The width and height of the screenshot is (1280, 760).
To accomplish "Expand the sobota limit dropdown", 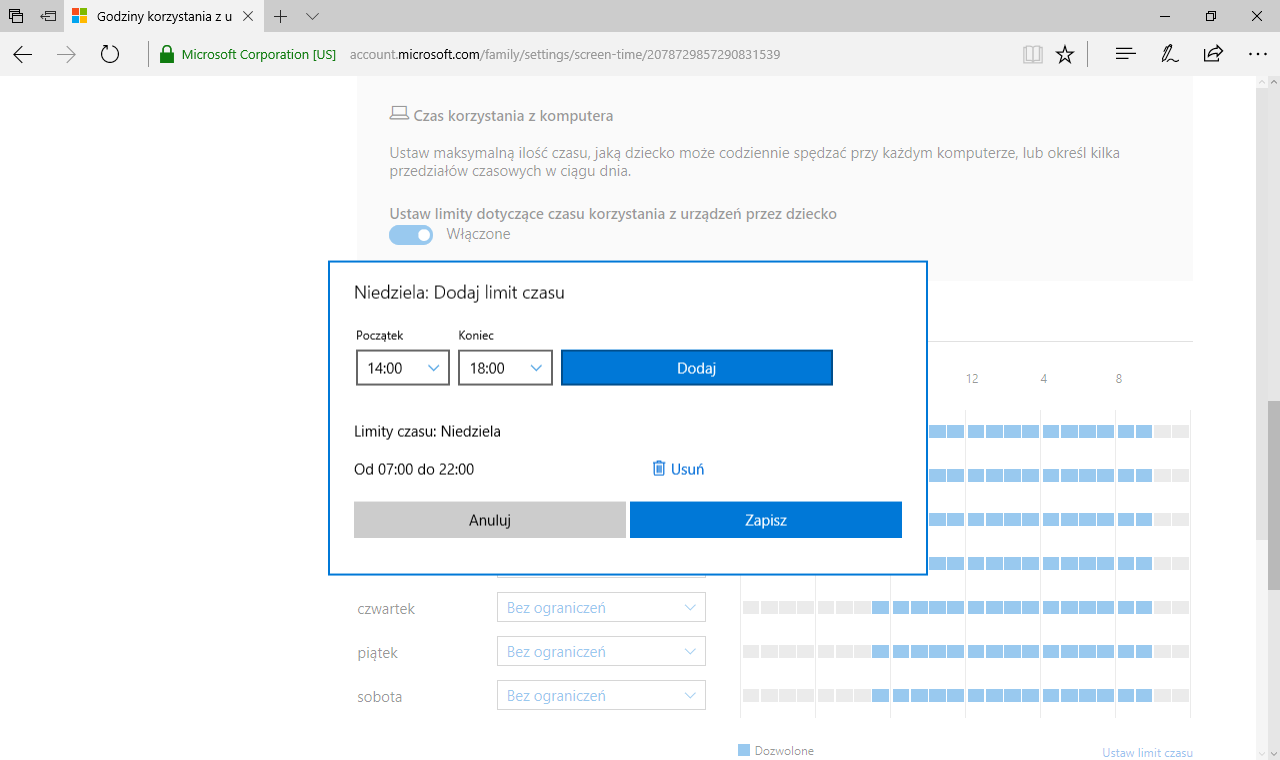I will pyautogui.click(x=601, y=696).
